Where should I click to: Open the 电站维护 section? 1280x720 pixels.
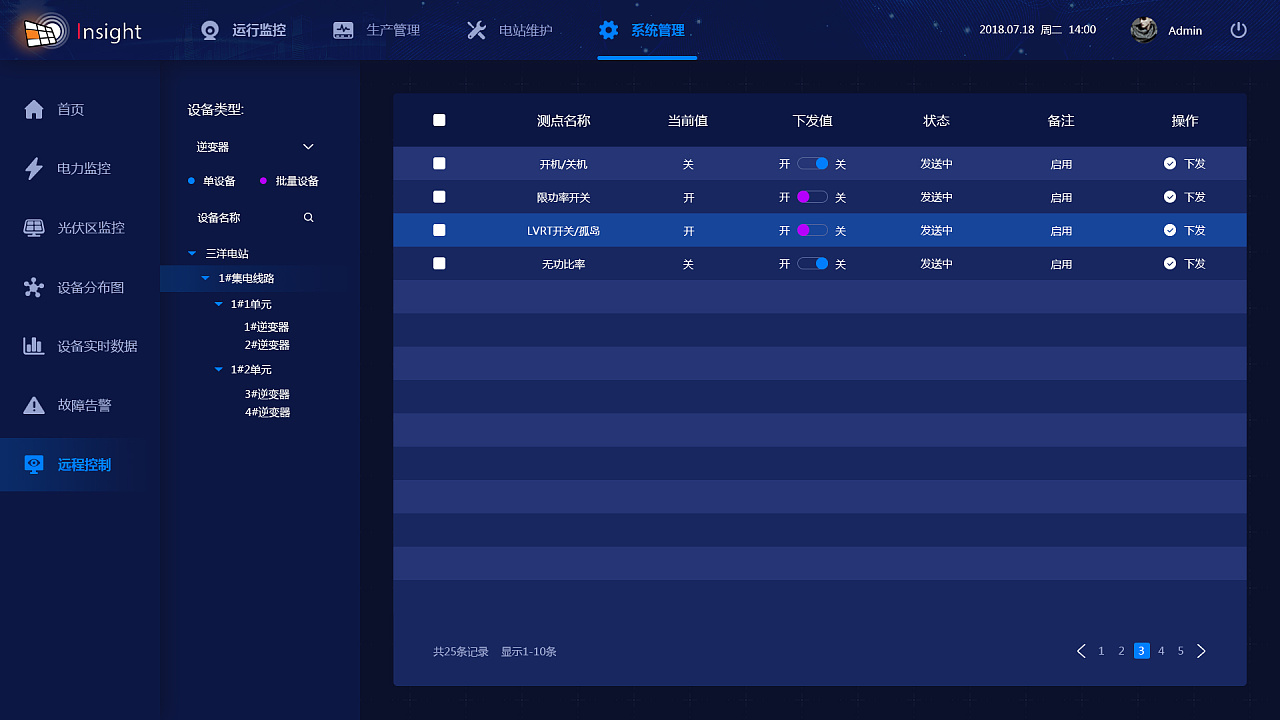click(x=511, y=30)
